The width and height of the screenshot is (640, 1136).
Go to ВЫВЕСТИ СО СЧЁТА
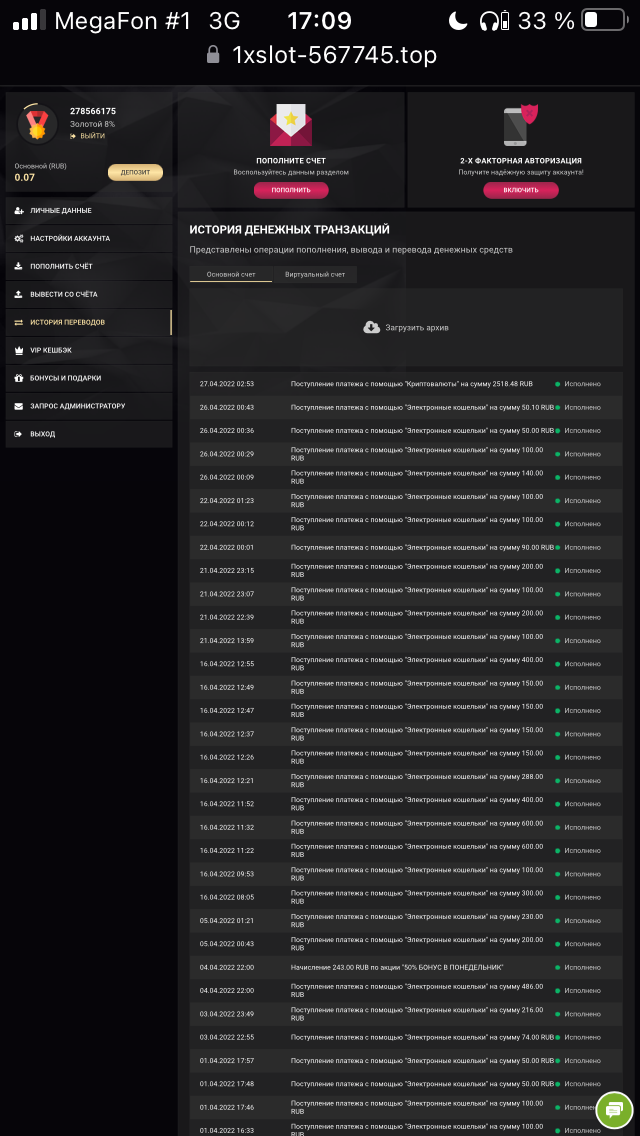coord(64,294)
